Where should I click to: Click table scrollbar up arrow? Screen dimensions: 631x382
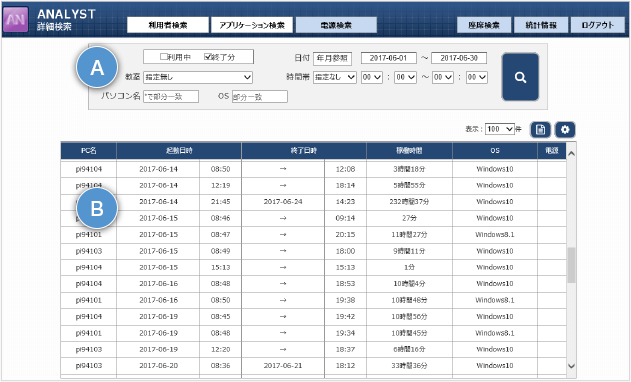point(571,153)
